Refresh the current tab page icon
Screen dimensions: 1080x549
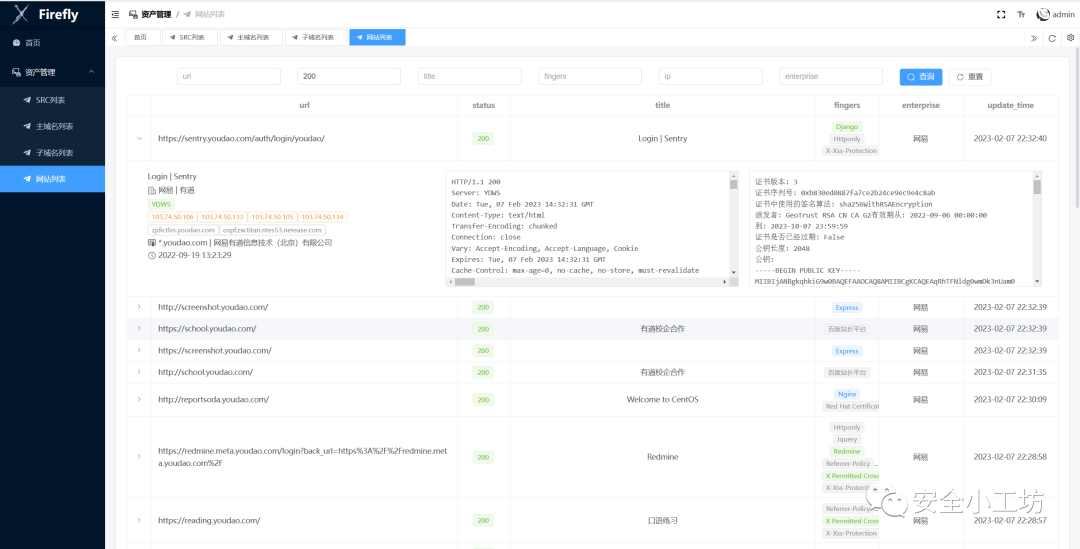point(1052,38)
